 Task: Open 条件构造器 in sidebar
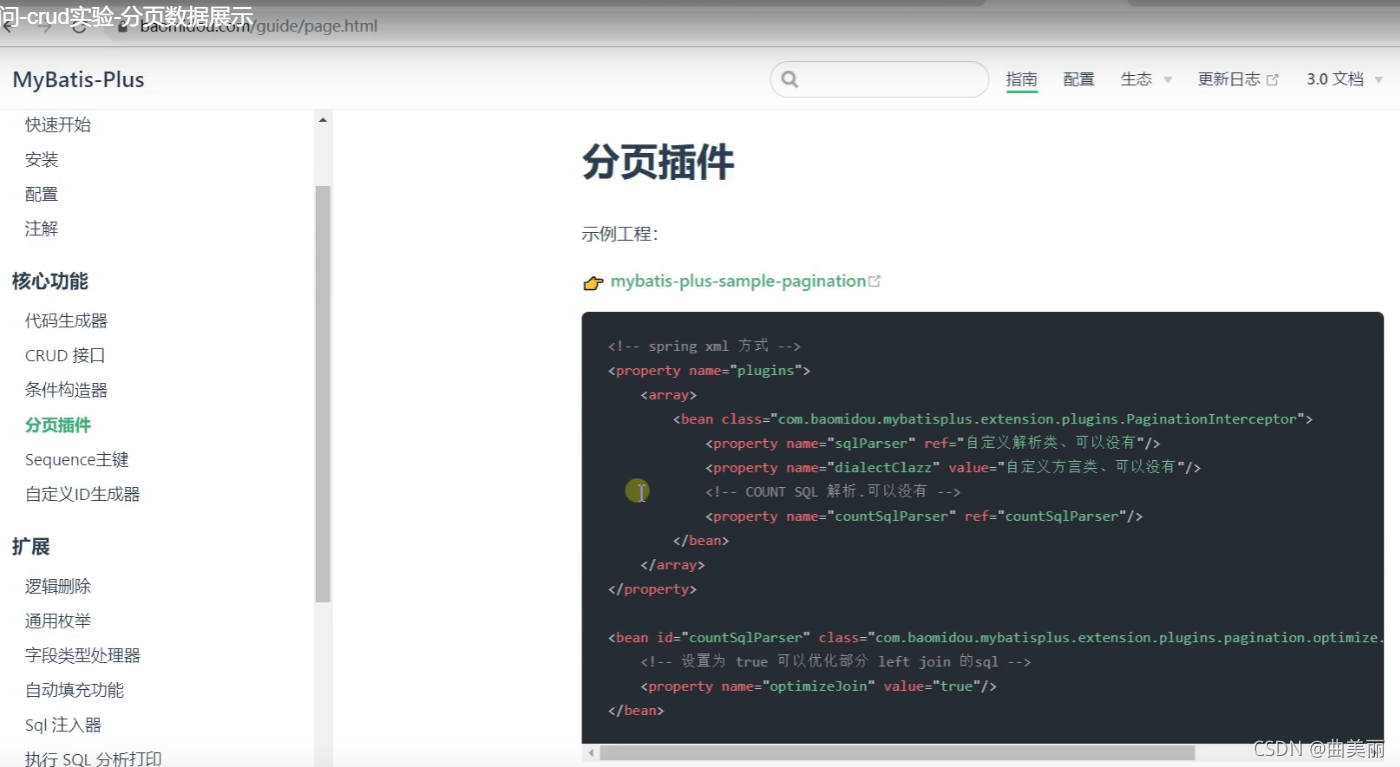pos(66,390)
